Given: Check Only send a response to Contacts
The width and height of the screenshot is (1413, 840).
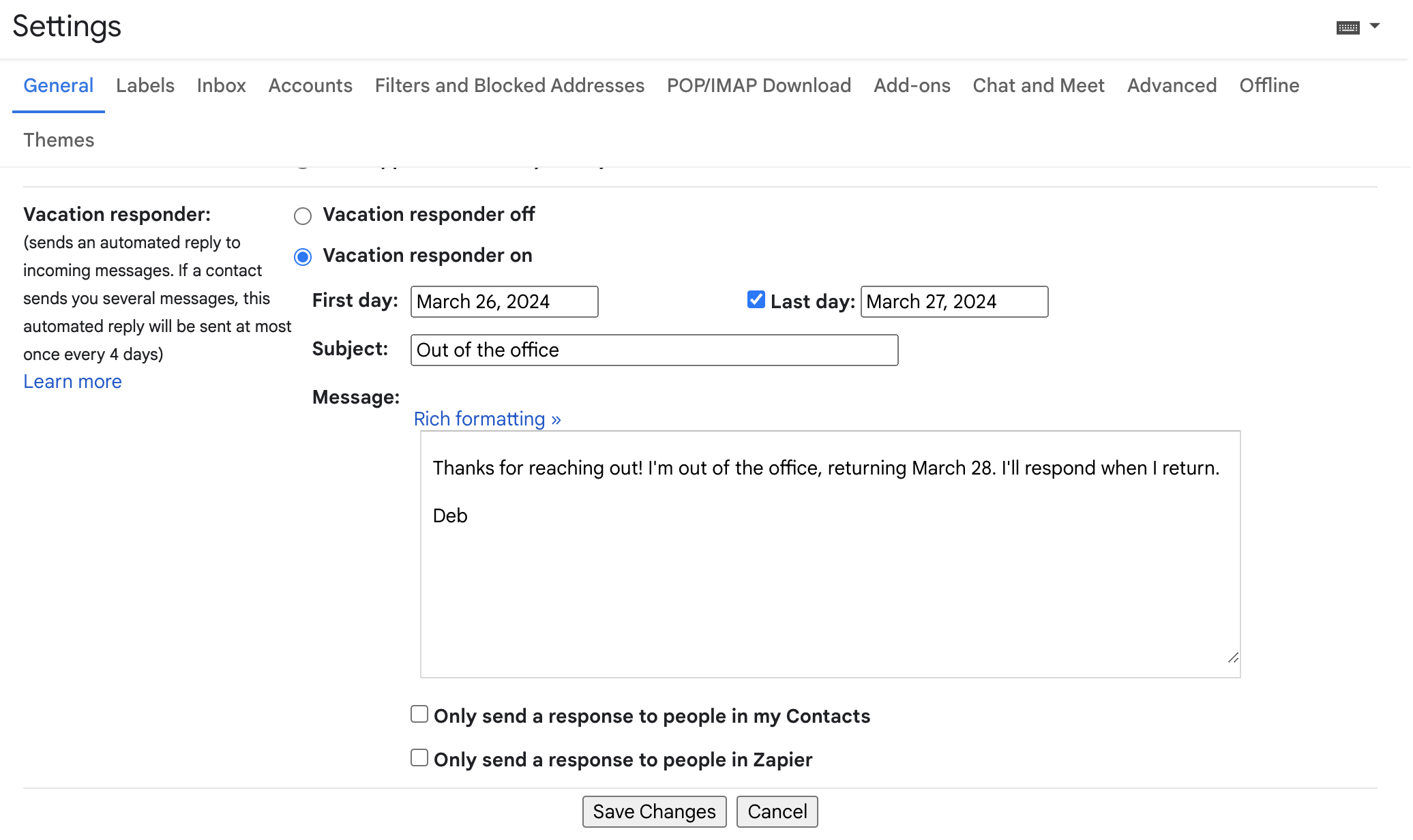Looking at the screenshot, I should click(x=419, y=714).
